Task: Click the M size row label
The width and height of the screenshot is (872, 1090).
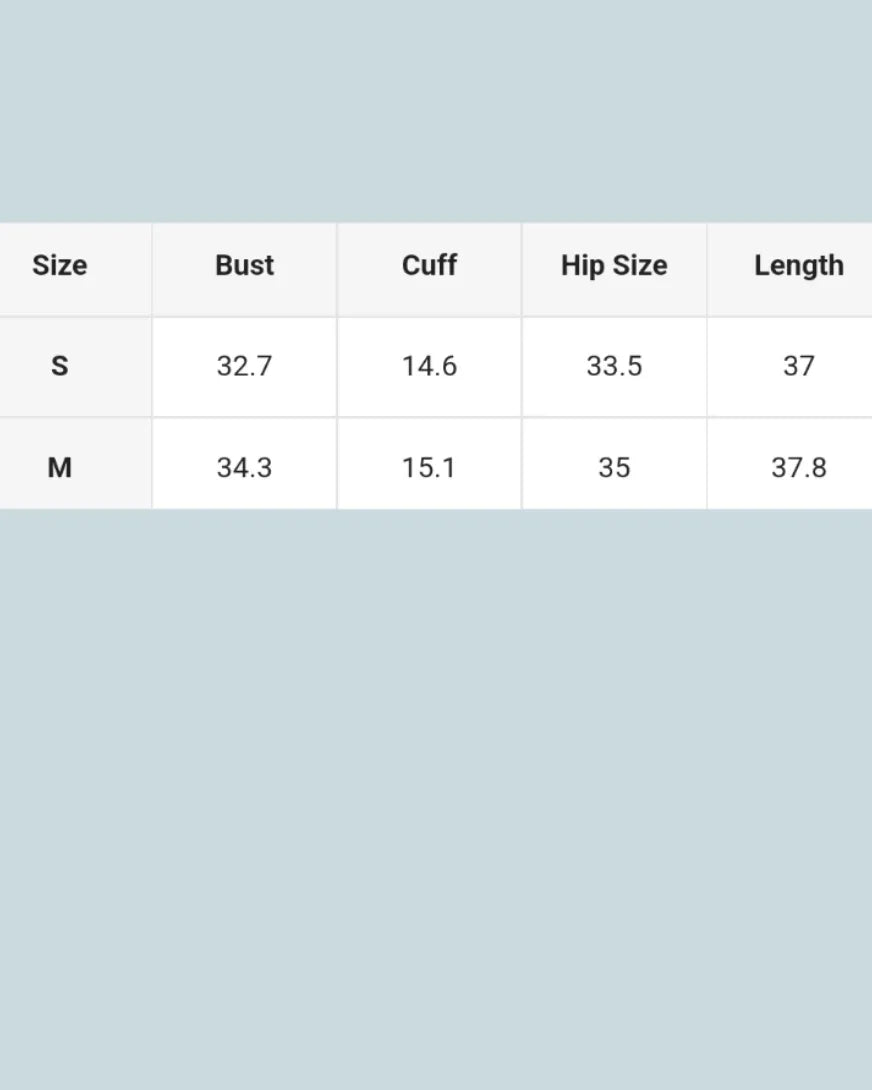Action: tap(60, 467)
